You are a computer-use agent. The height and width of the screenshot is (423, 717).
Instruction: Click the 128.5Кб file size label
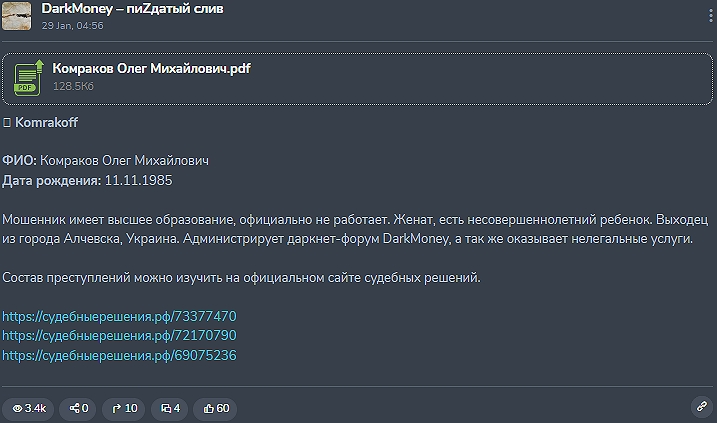[x=74, y=86]
